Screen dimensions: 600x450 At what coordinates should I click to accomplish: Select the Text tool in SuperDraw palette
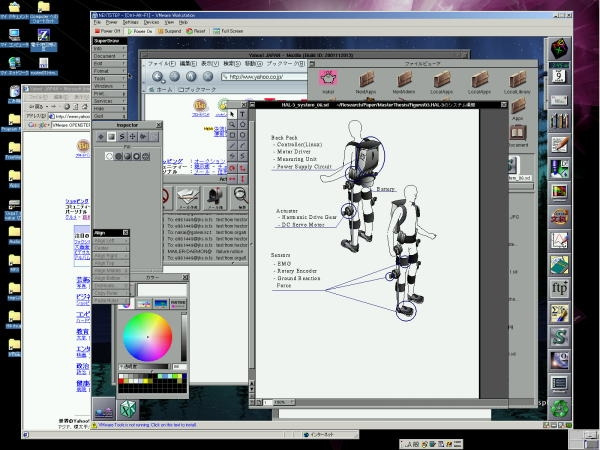(x=243, y=114)
